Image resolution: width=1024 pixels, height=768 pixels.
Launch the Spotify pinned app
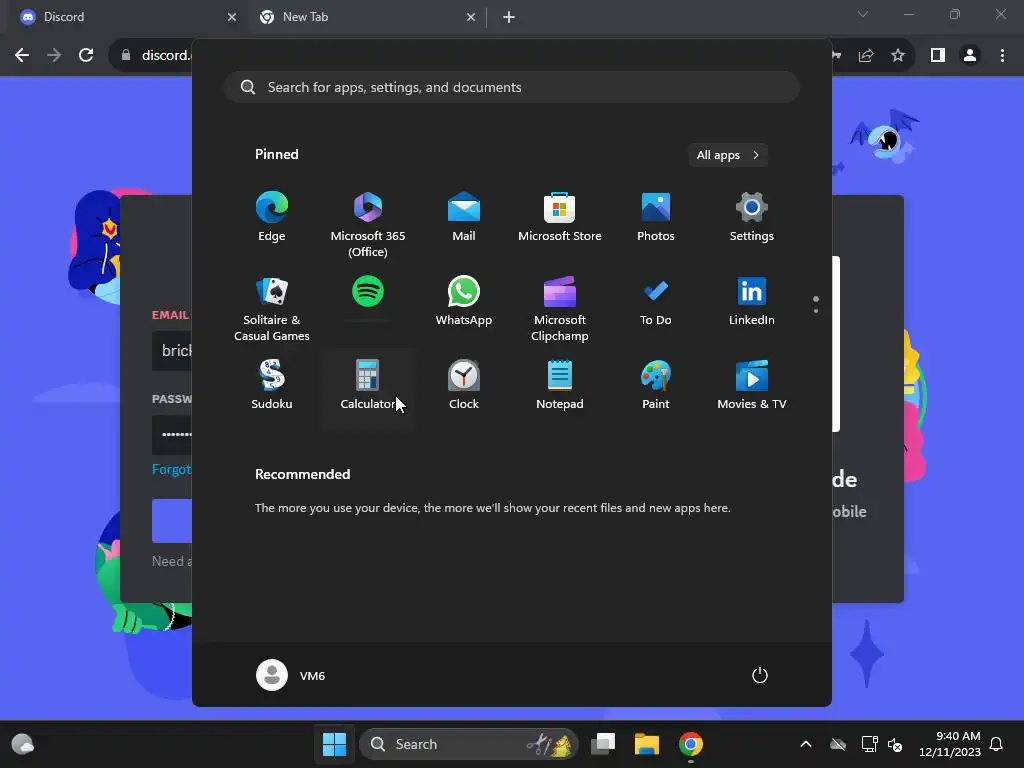[x=368, y=291]
